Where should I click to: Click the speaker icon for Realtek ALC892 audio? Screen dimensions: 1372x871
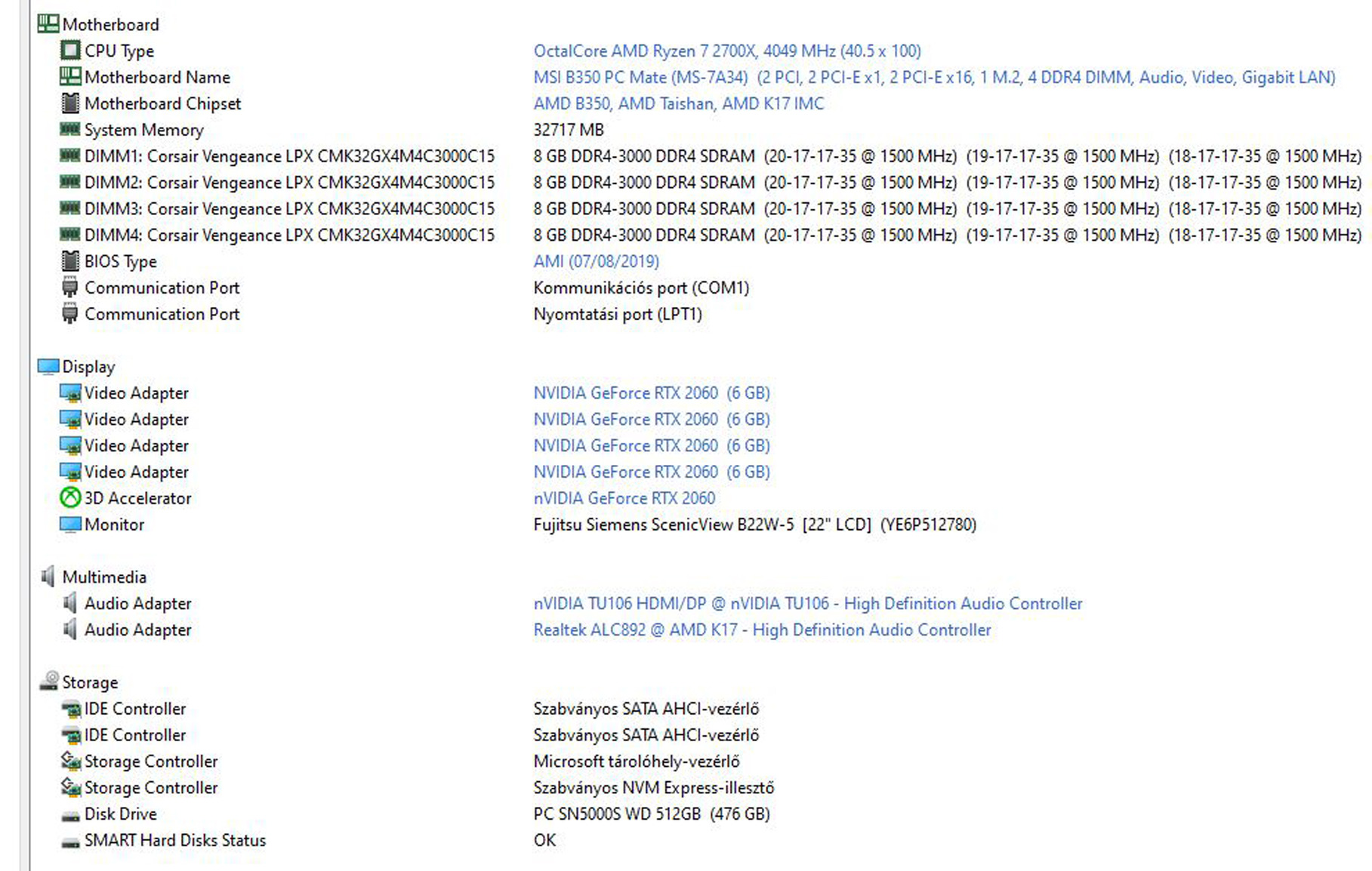pyautogui.click(x=70, y=629)
